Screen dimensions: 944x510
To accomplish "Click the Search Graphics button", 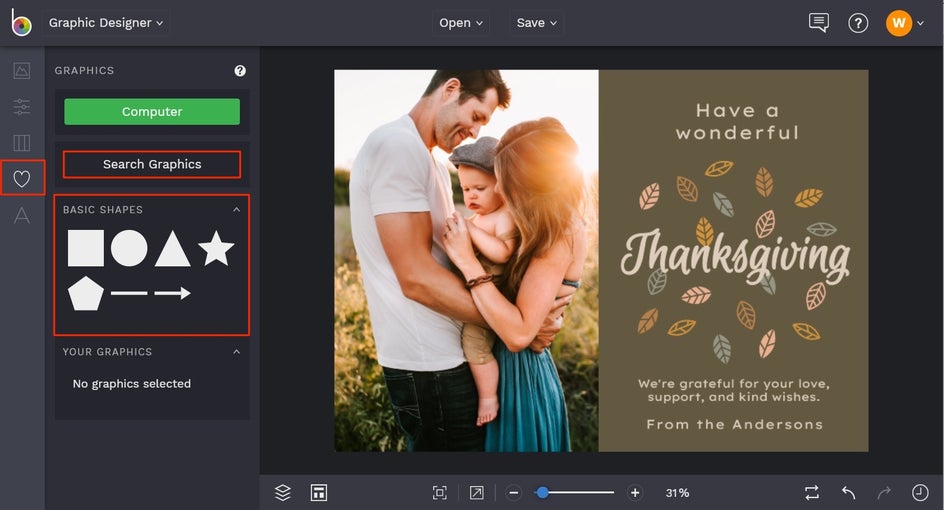I will (x=152, y=164).
